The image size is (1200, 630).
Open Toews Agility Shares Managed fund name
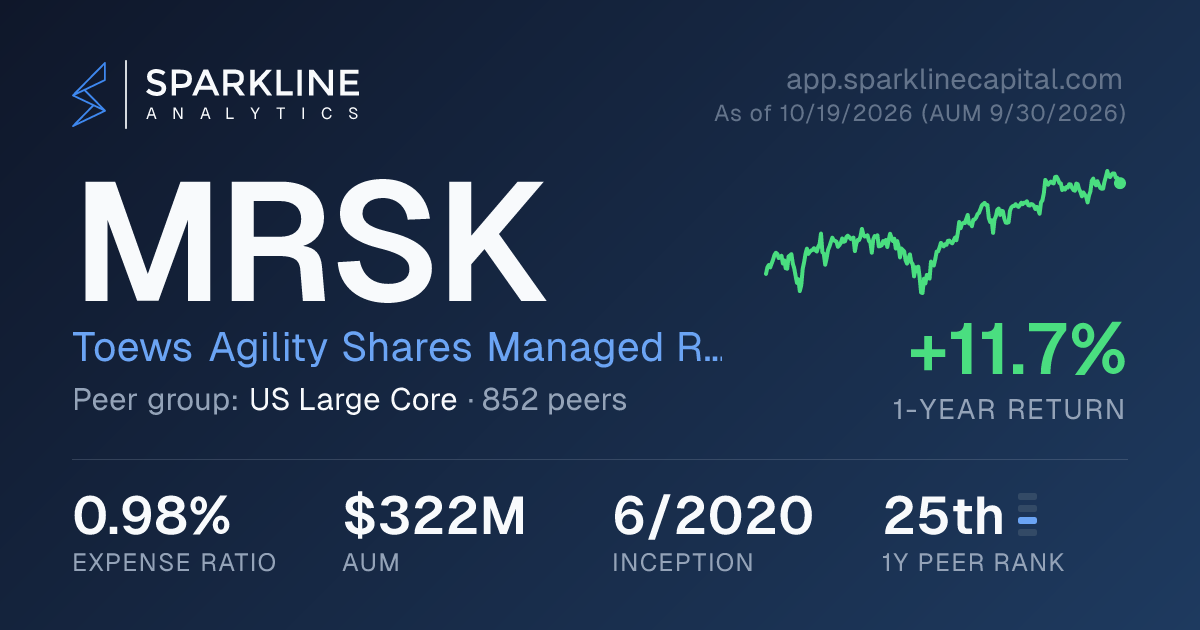[x=397, y=348]
